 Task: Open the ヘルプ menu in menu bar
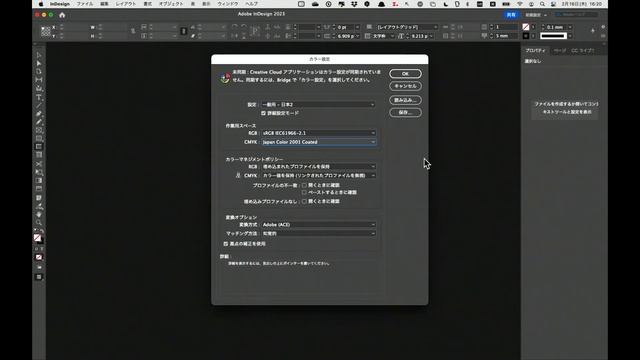[x=251, y=4]
